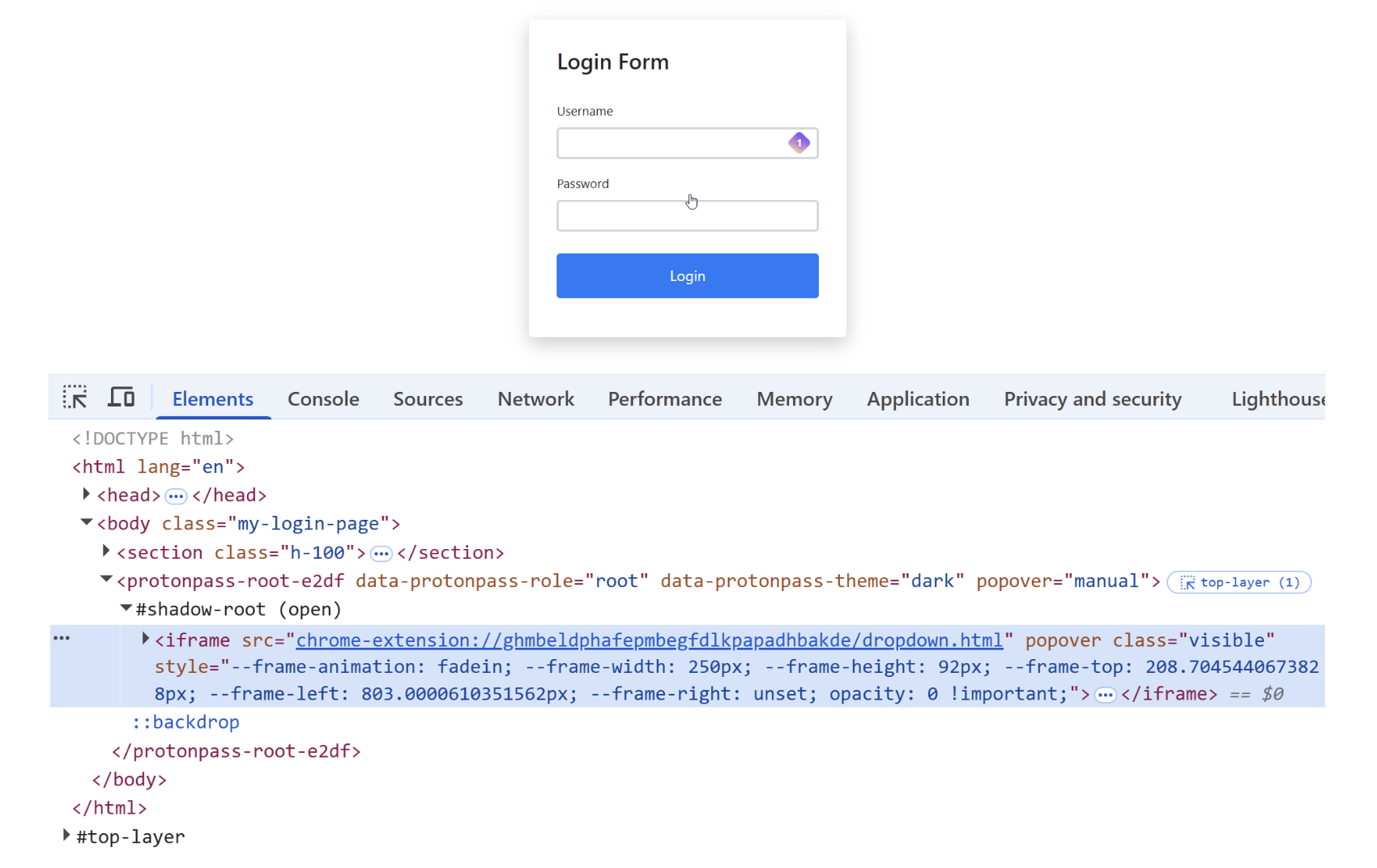Collapse the body element node
The height and width of the screenshot is (868, 1377).
pyautogui.click(x=86, y=522)
